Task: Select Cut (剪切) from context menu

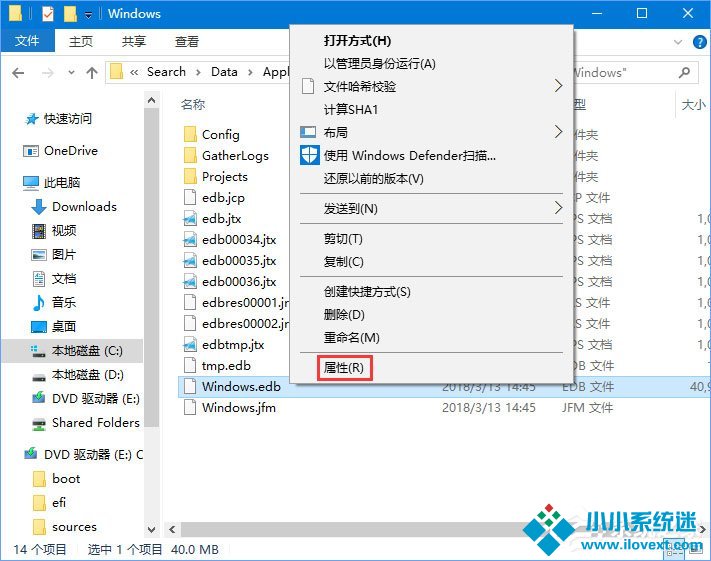Action: (x=343, y=239)
